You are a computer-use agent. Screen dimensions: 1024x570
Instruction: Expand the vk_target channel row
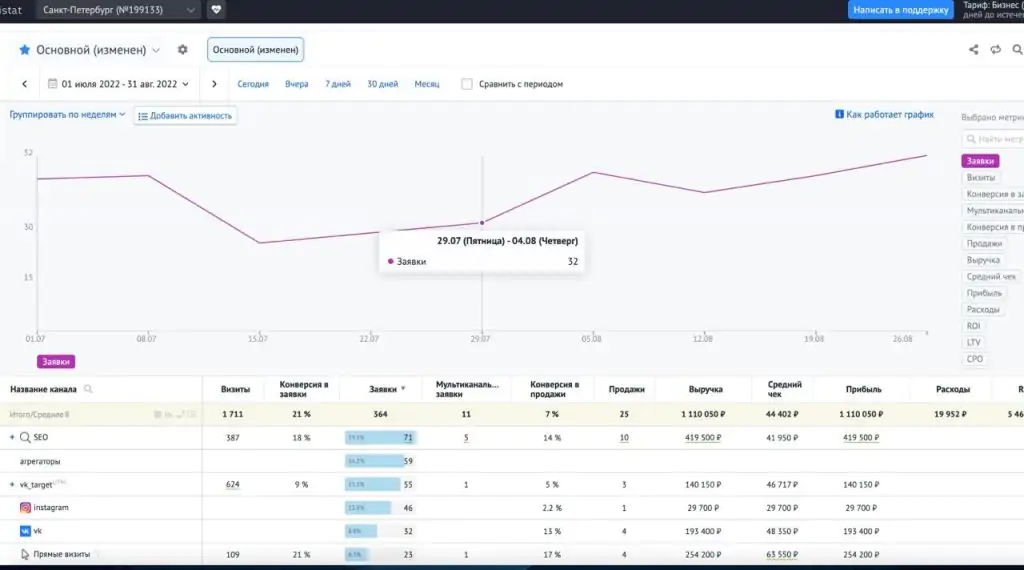click(x=12, y=484)
